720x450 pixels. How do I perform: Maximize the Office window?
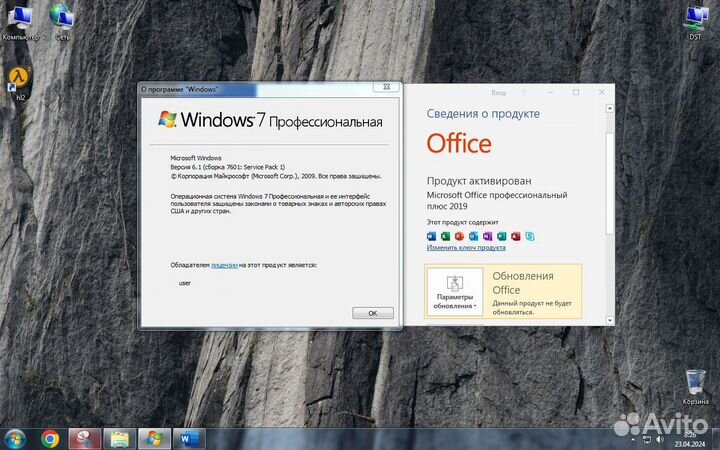click(576, 92)
